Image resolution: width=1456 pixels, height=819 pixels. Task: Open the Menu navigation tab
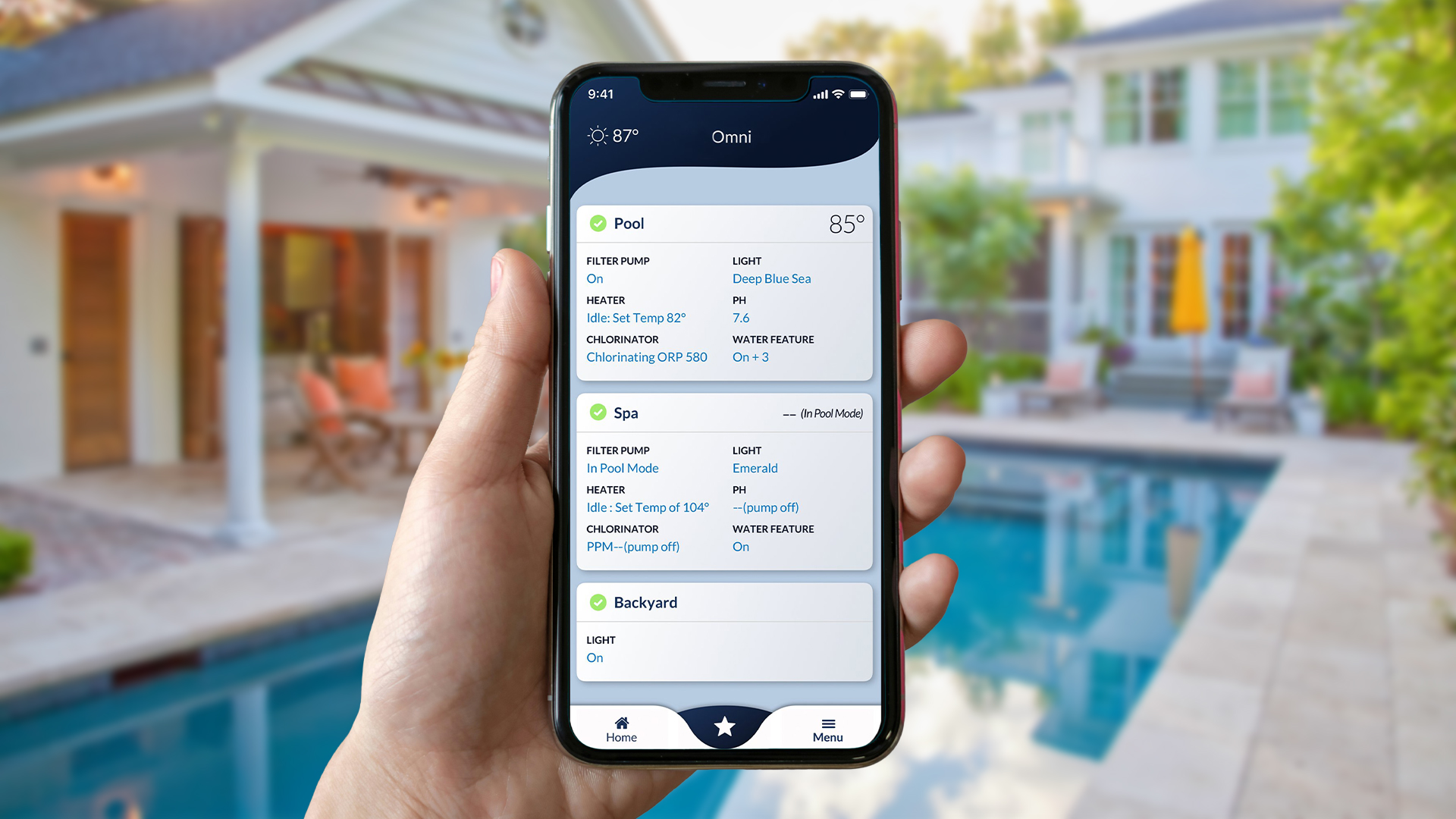click(x=825, y=729)
